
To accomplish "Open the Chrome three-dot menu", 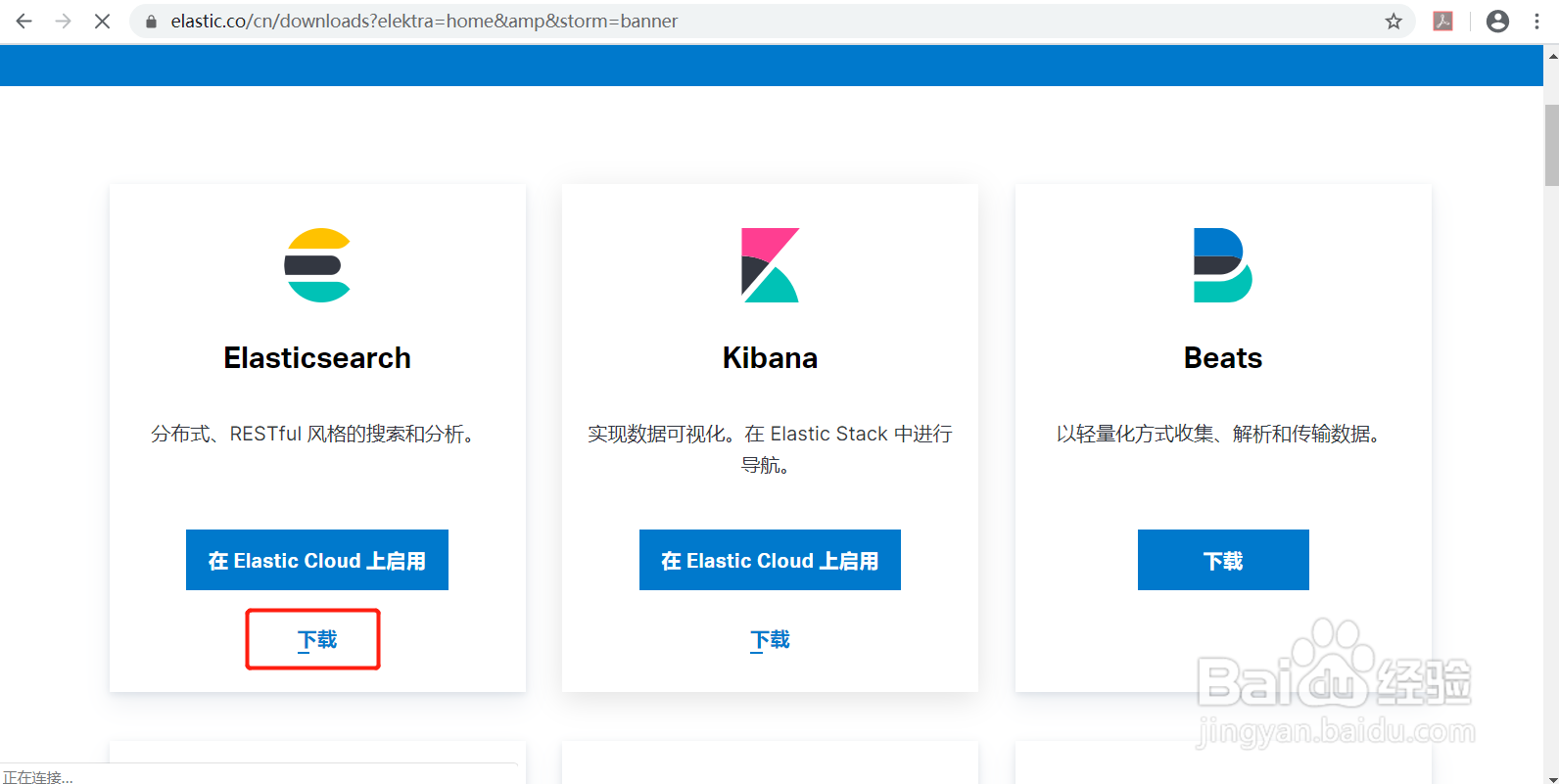I will click(x=1536, y=21).
